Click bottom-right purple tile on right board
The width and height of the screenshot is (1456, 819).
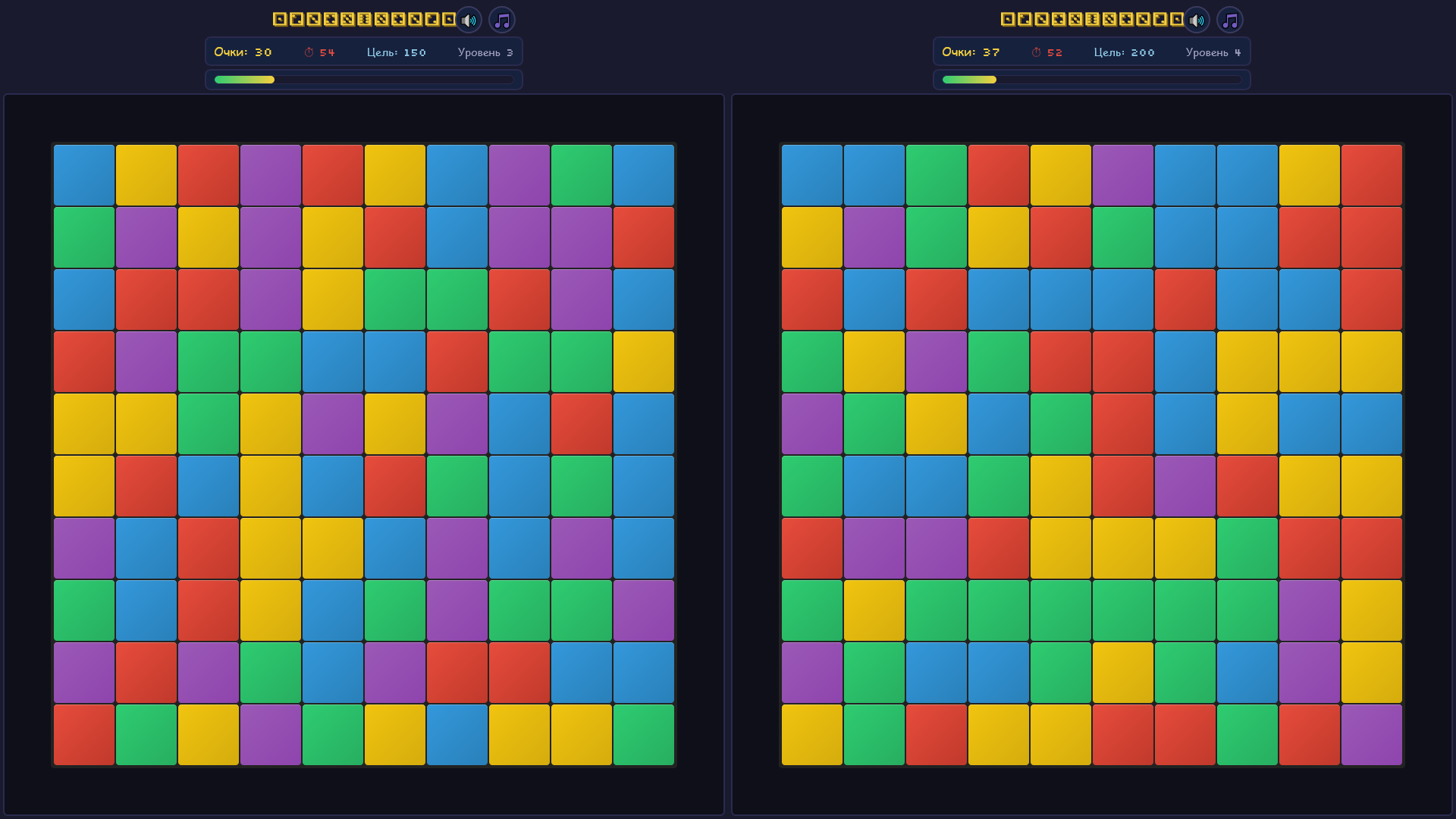[1371, 735]
